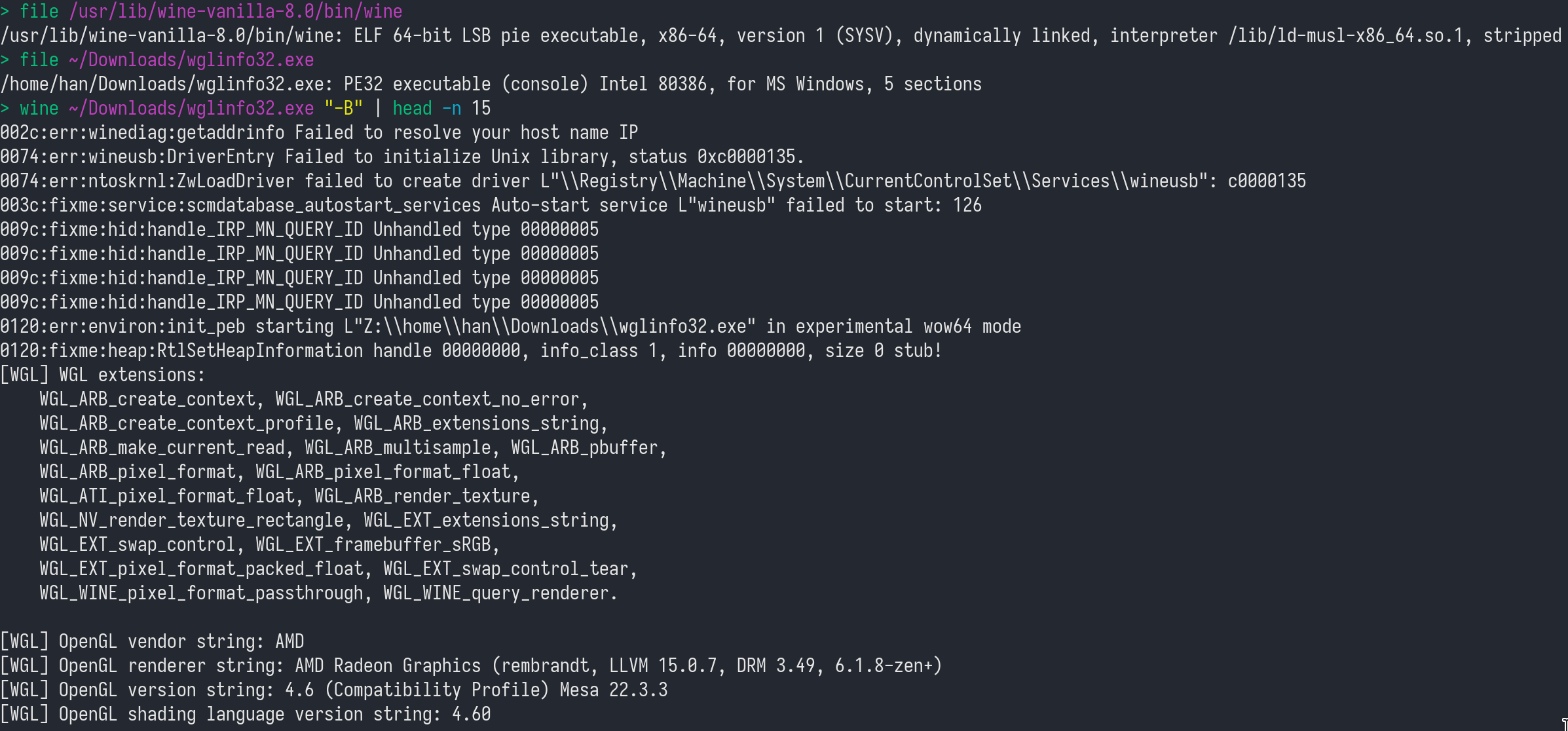Click "WGL_EXT_swap_control_tear" extension

(506, 569)
